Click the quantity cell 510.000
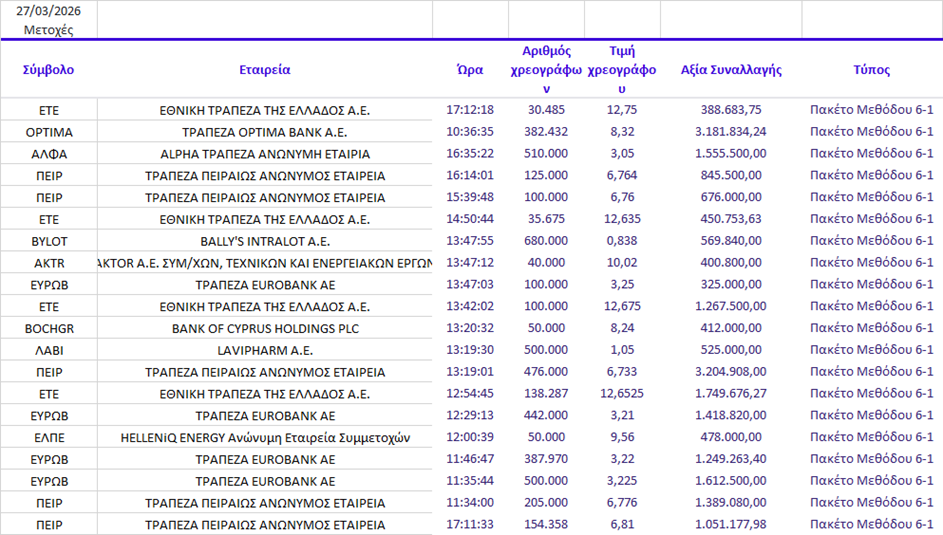The width and height of the screenshot is (943, 535). [546, 153]
